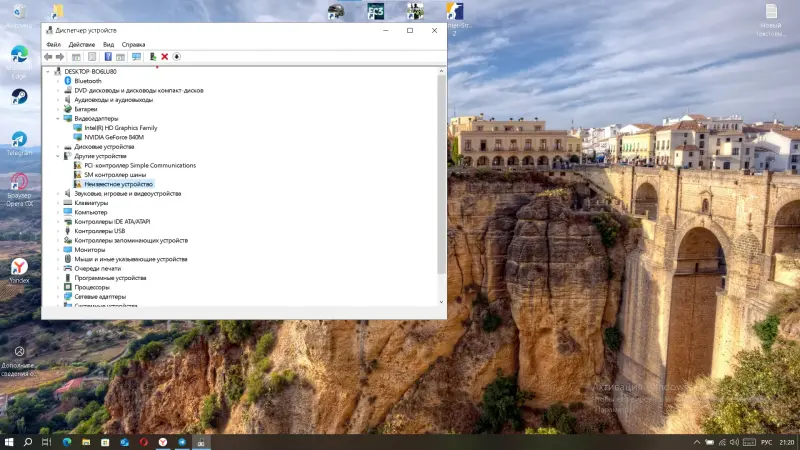
Task: Open File Explorer from the taskbar
Action: (x=86, y=442)
